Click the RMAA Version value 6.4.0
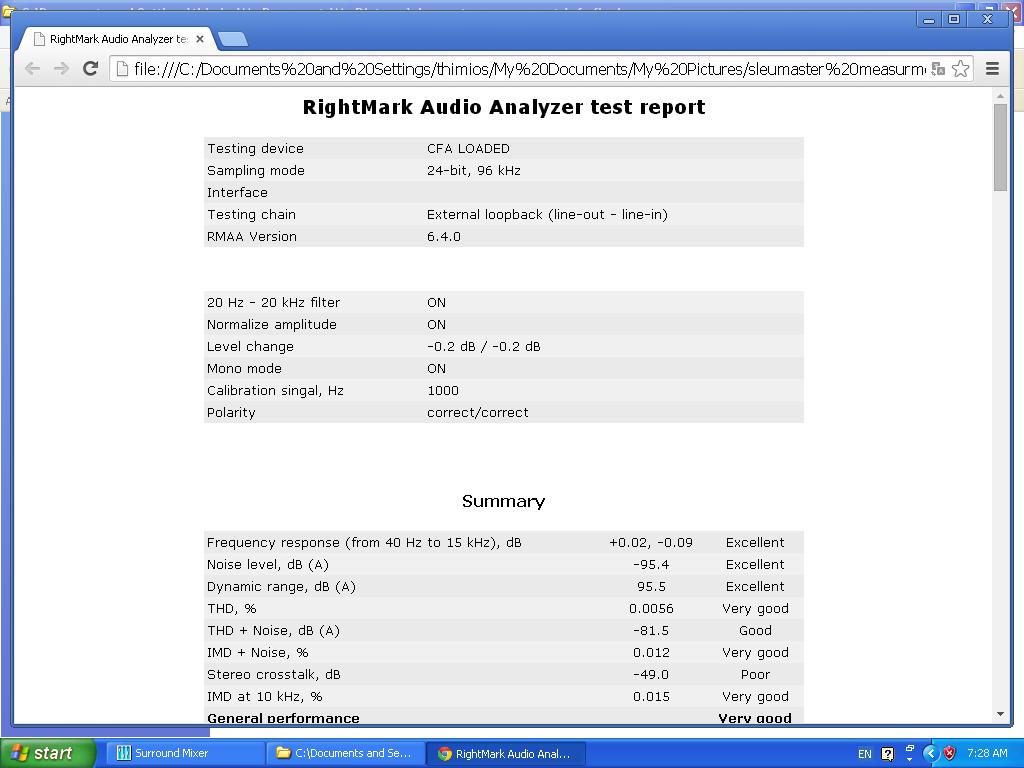Image resolution: width=1024 pixels, height=768 pixels. tap(443, 236)
